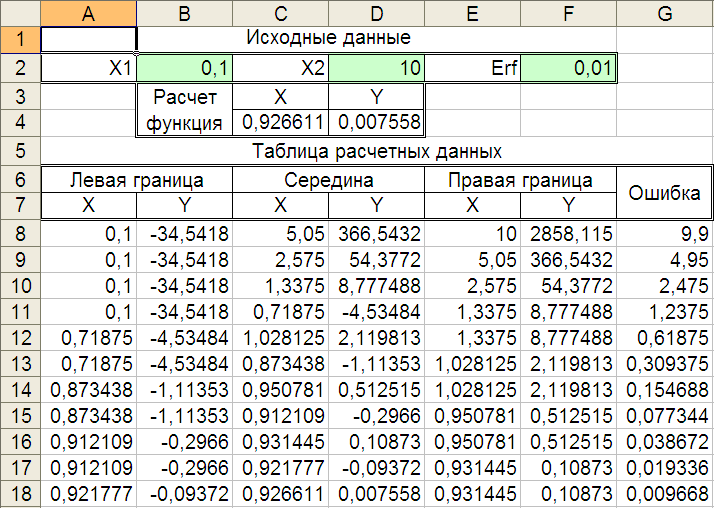Click error cell with value 0,038672
The image size is (714, 508).
665,441
